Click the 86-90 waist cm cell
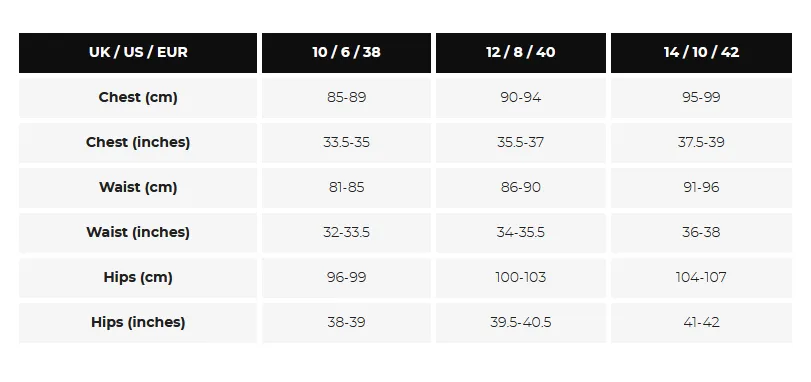The width and height of the screenshot is (811, 382). [520, 188]
